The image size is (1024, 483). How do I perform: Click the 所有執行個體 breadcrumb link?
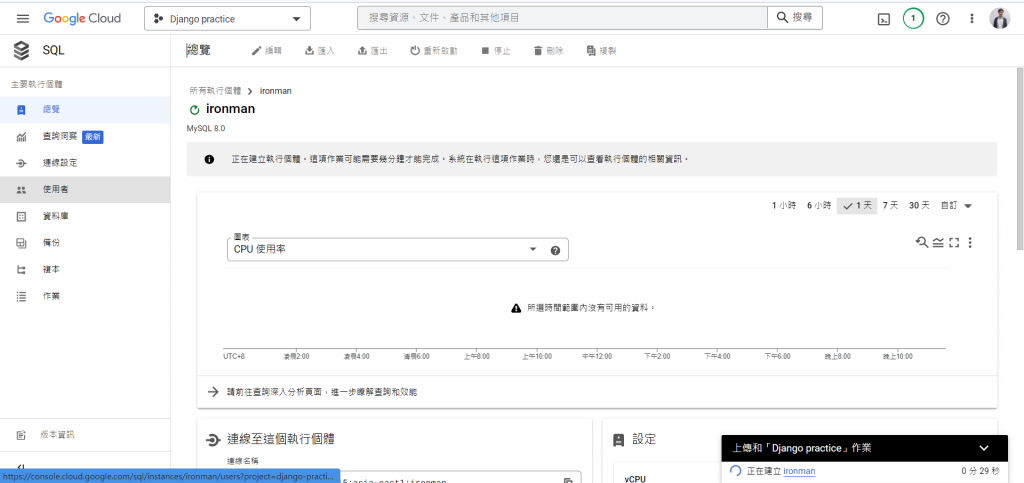(x=216, y=91)
